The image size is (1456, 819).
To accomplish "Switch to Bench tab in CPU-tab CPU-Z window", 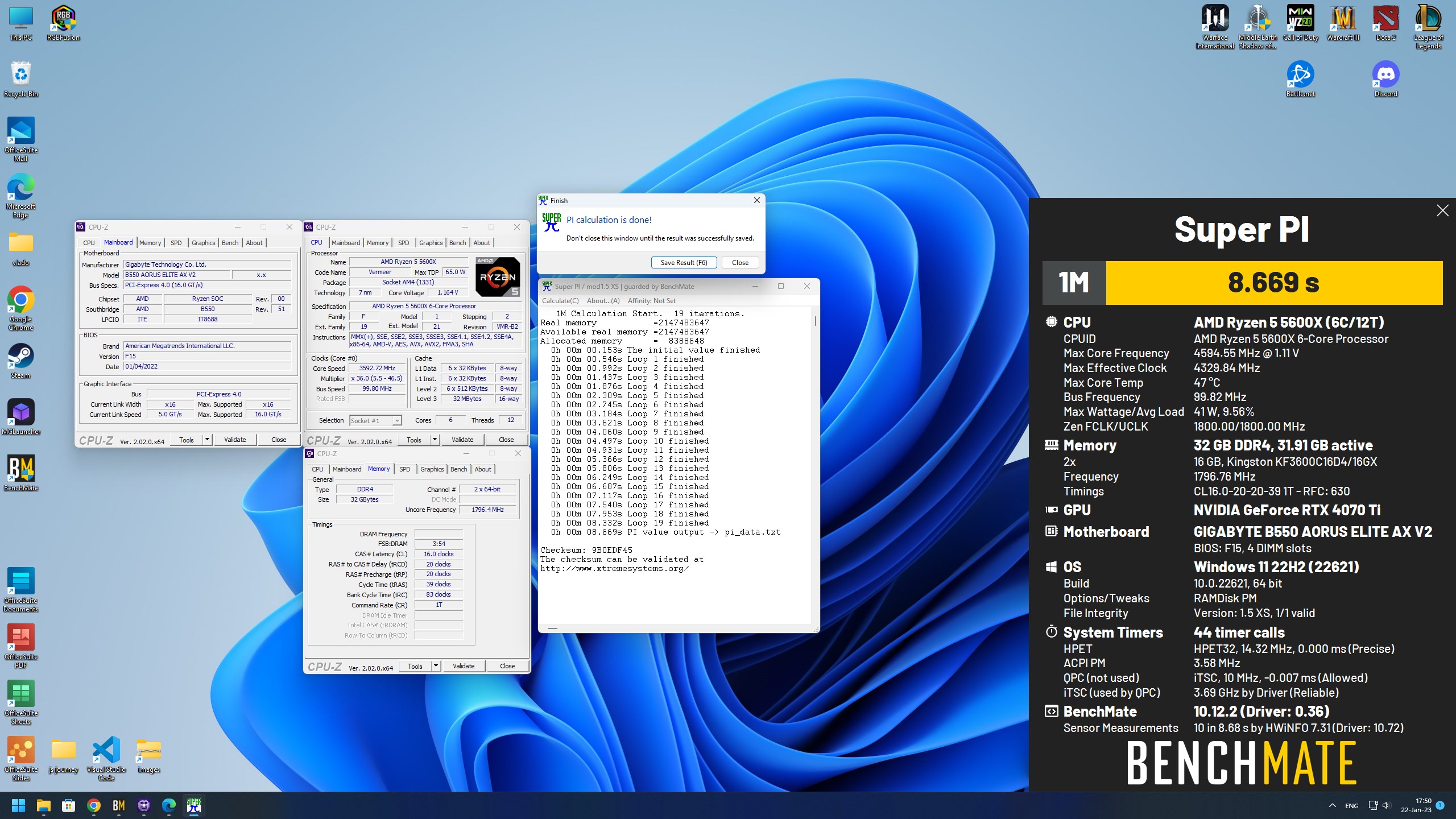I will [457, 243].
